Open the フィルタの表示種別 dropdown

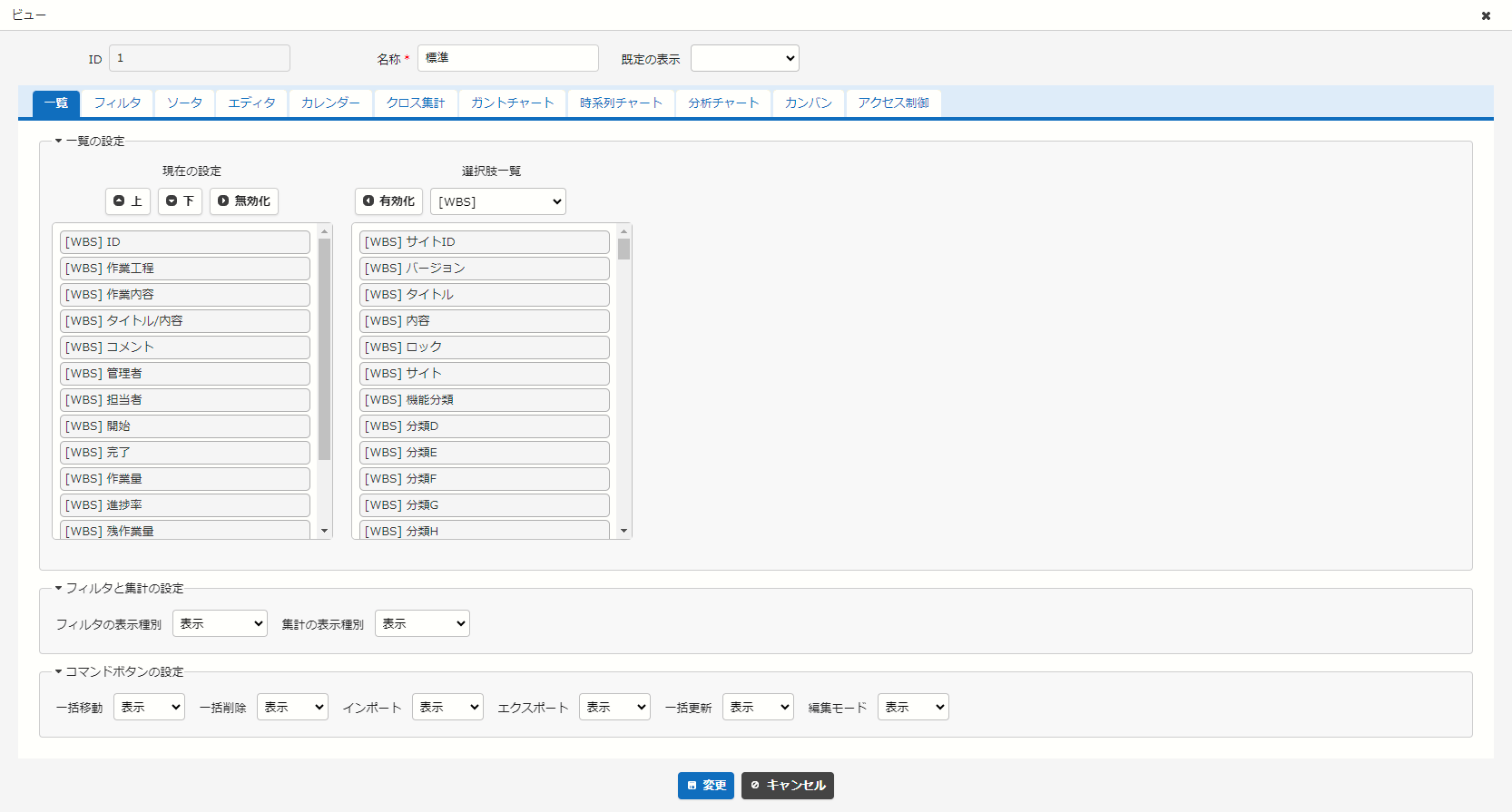click(220, 623)
